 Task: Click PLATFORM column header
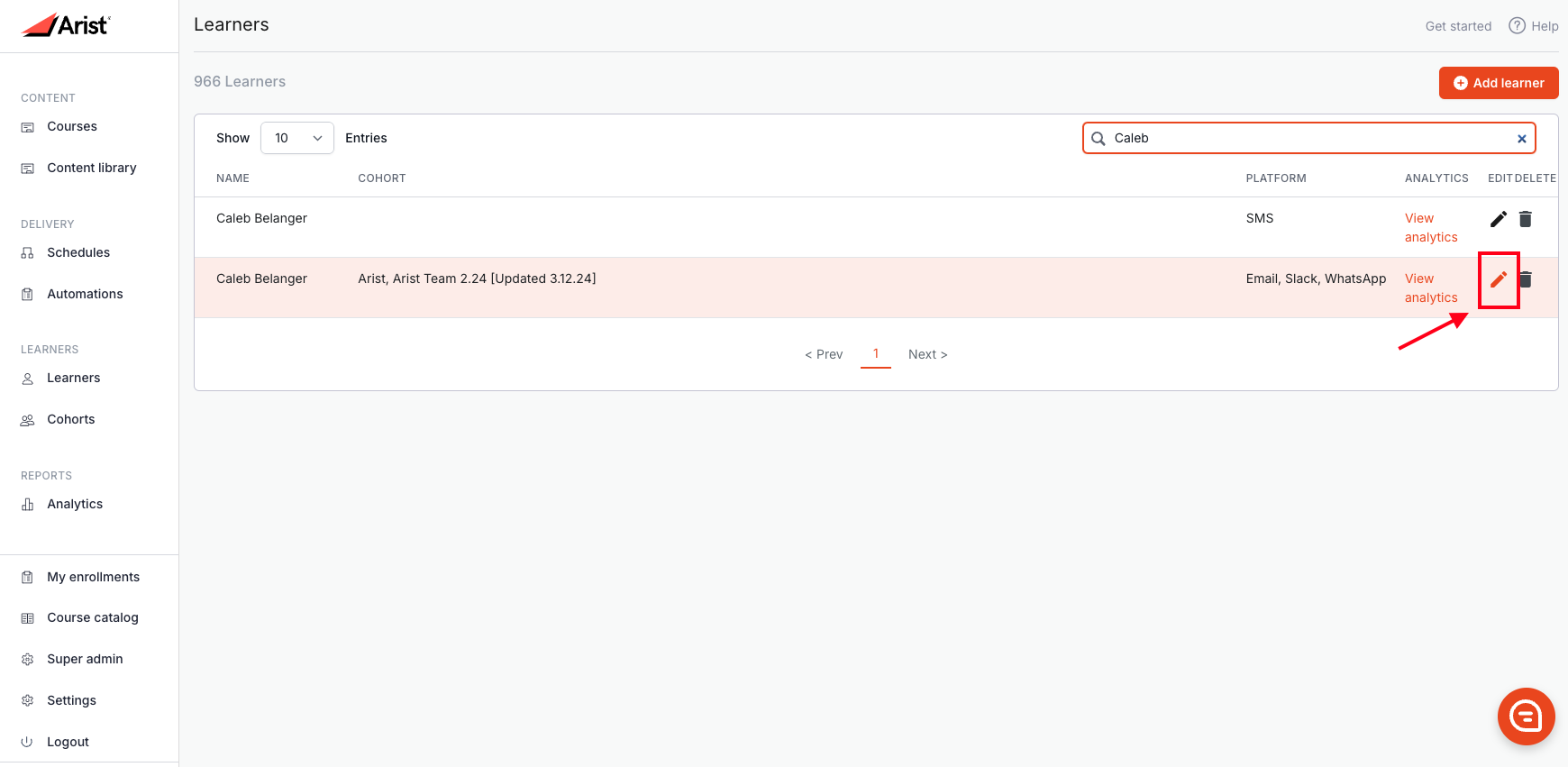(1276, 178)
